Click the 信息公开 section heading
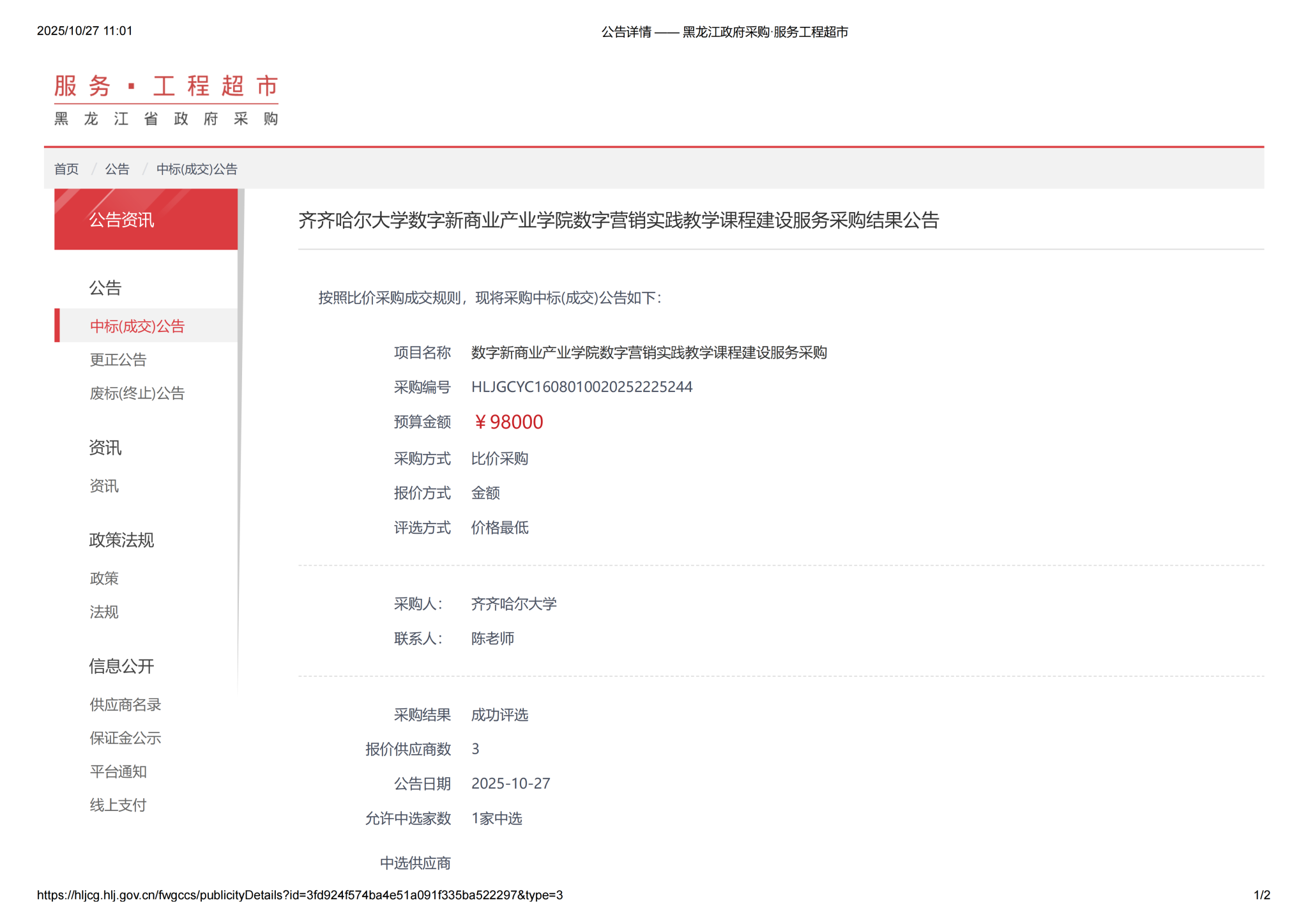The width and height of the screenshot is (1308, 924). 121,667
